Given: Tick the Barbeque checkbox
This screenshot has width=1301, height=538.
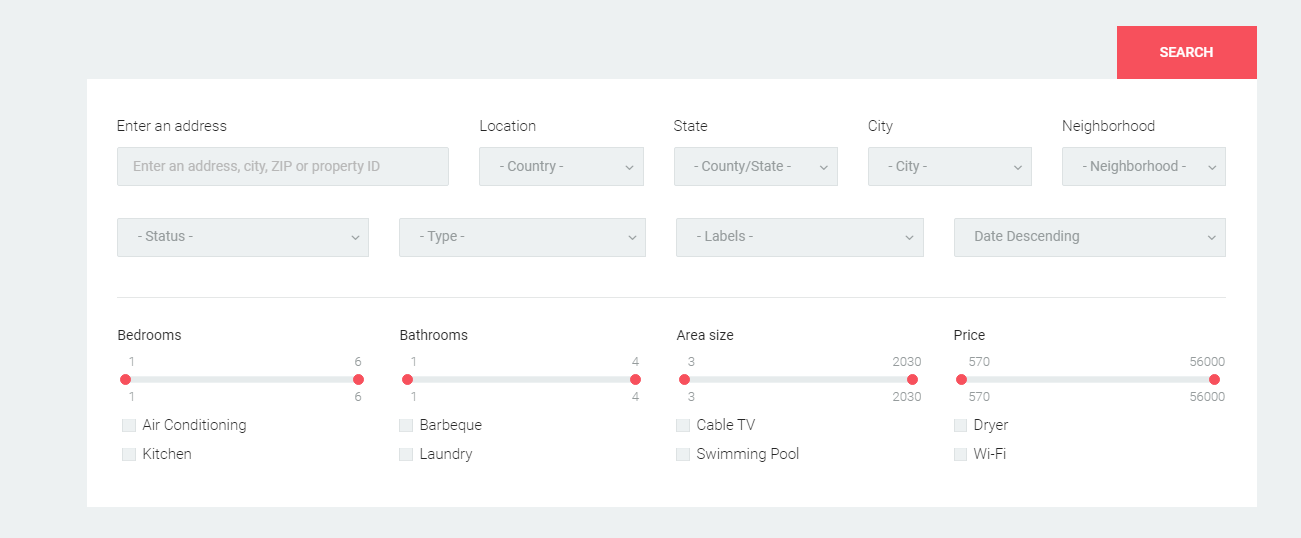Looking at the screenshot, I should 406,425.
